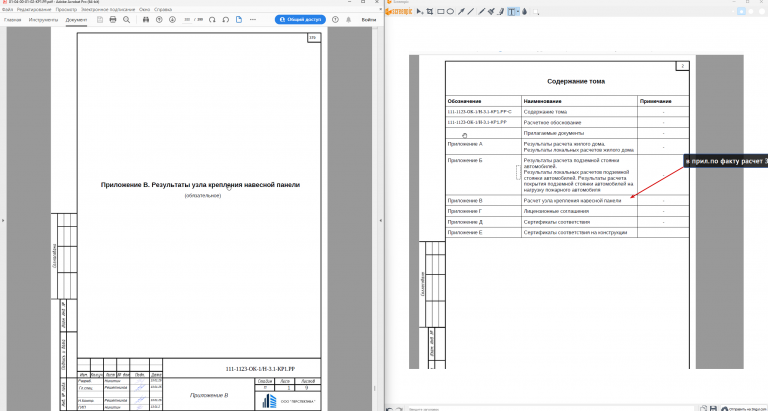Click the Общий доступ share button
Viewport: 768px width, 411px height.
click(x=300, y=20)
